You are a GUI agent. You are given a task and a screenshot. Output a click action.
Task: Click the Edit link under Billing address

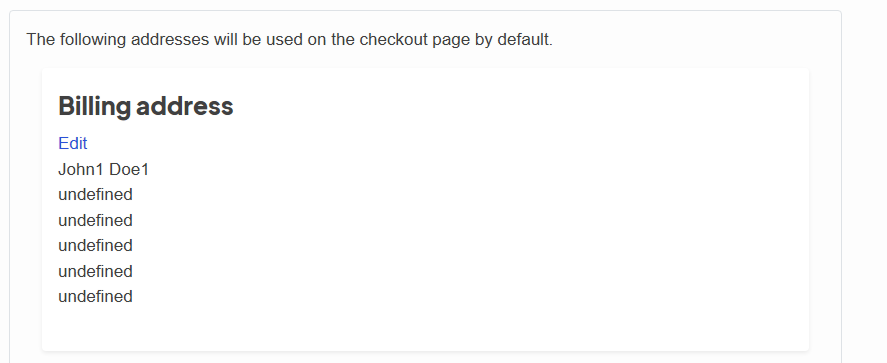coord(72,144)
